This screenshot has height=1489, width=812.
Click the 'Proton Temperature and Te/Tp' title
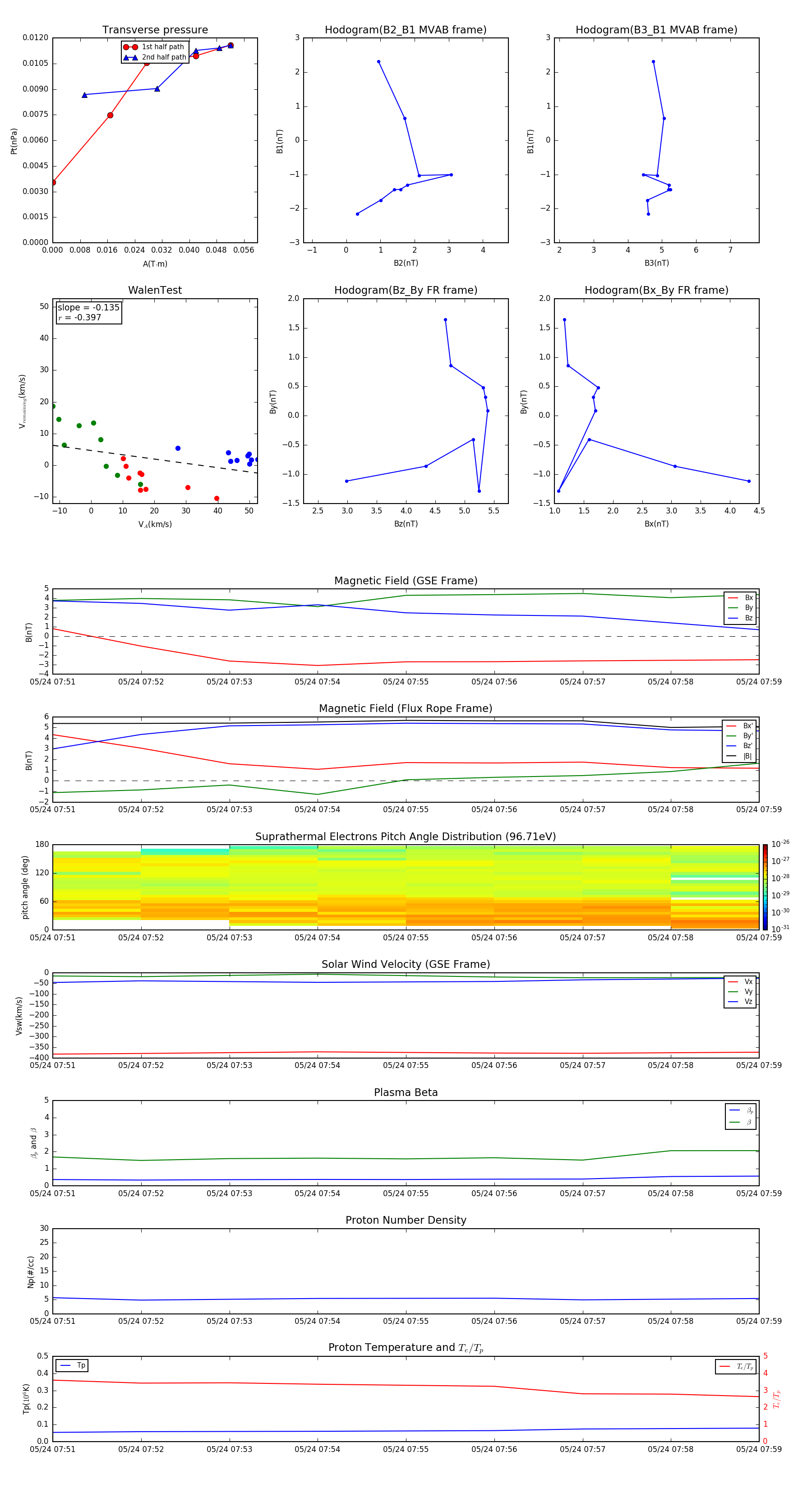coord(406,1348)
